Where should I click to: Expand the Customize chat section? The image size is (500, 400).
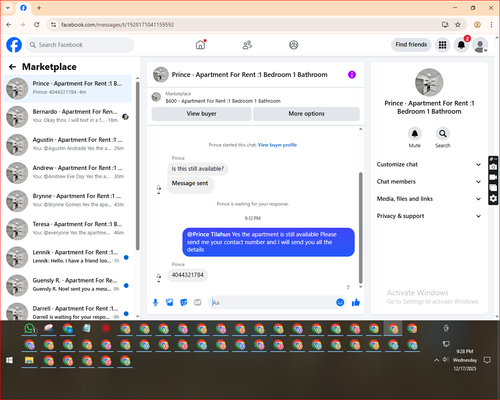point(429,164)
